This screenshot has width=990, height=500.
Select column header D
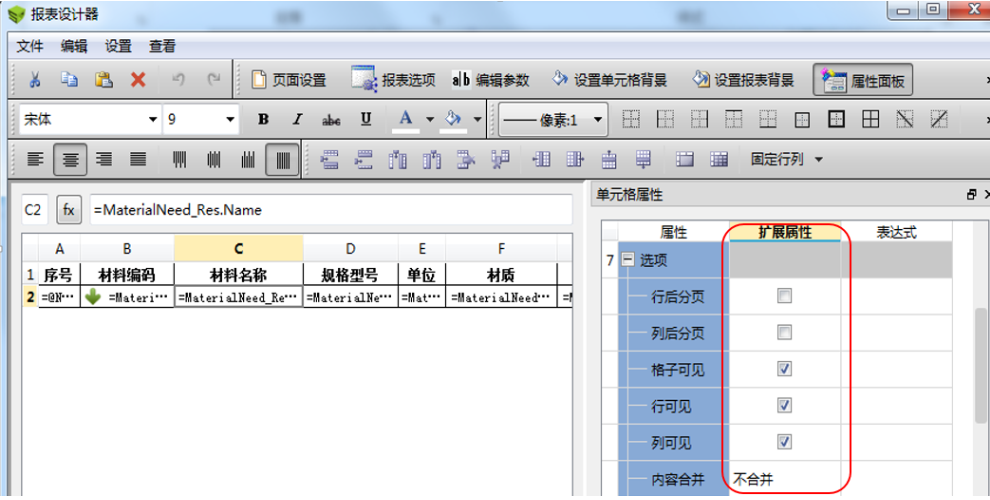[x=350, y=249]
